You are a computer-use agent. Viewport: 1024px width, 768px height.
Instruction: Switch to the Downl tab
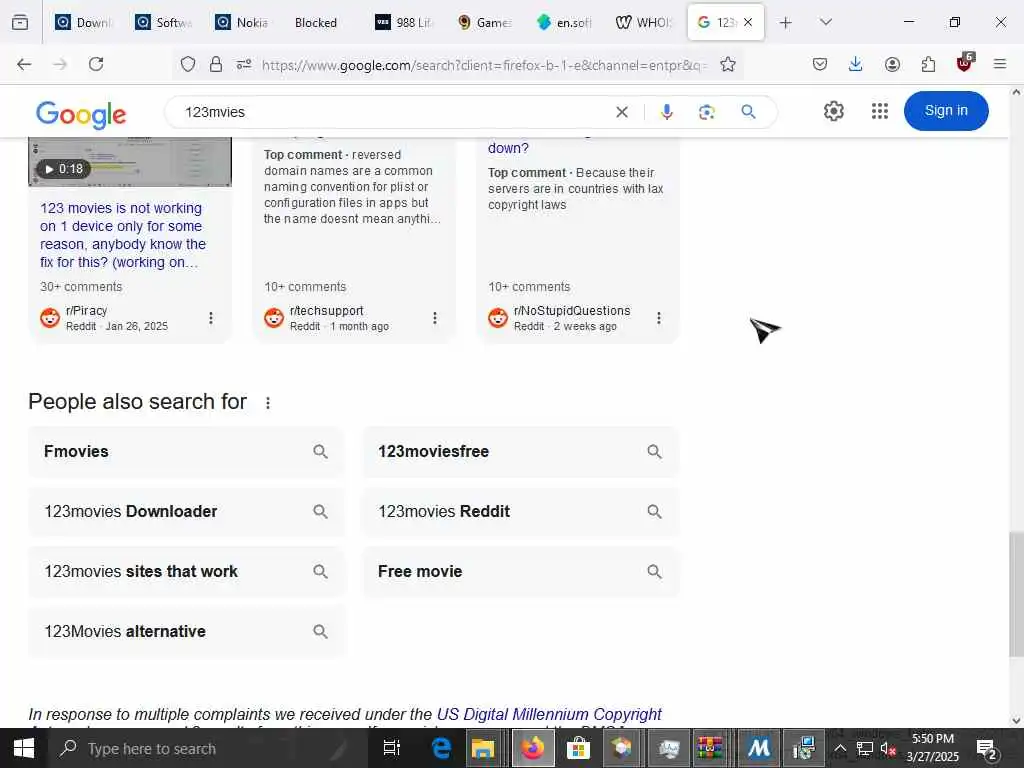click(x=85, y=22)
